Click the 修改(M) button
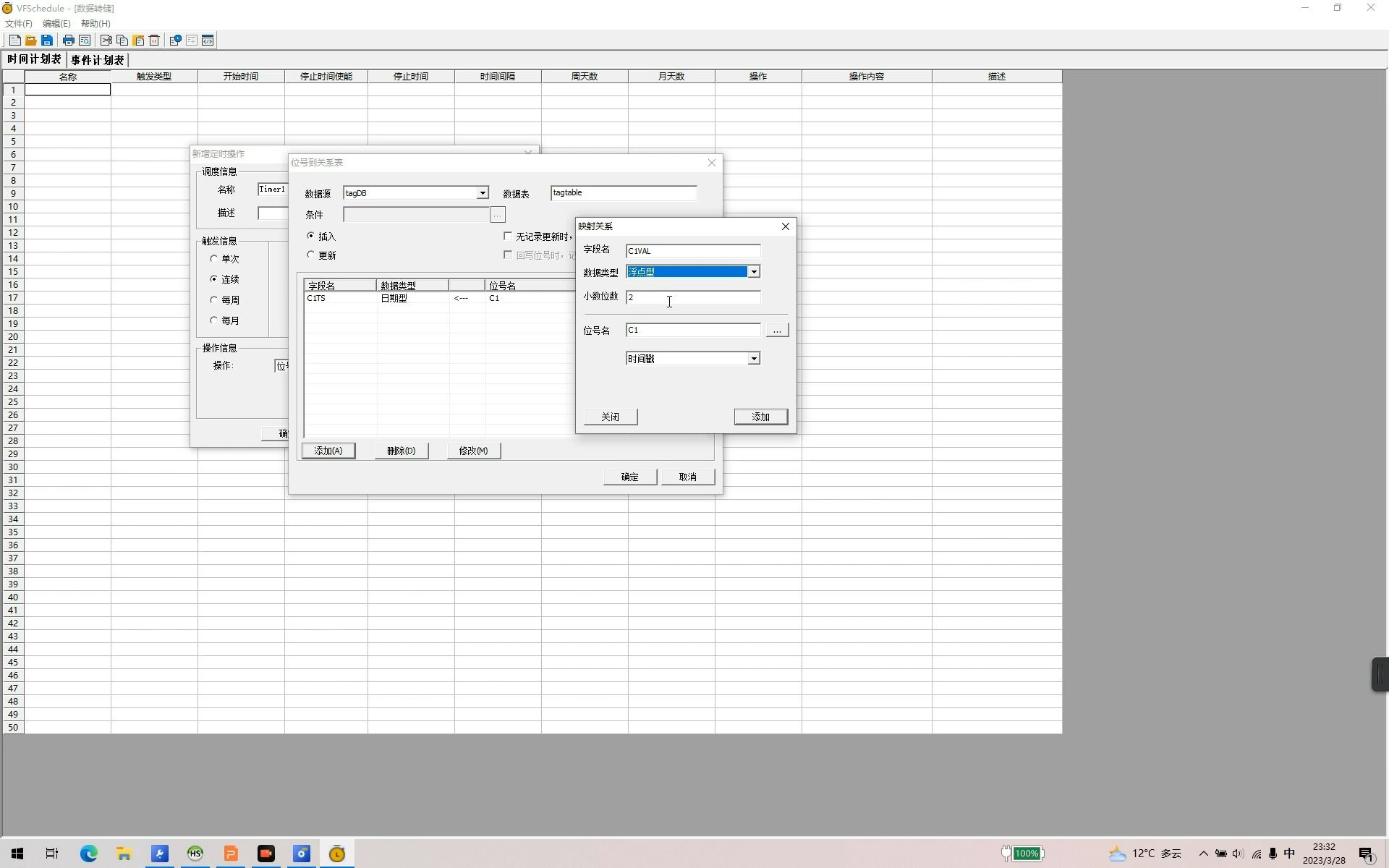 [x=474, y=451]
